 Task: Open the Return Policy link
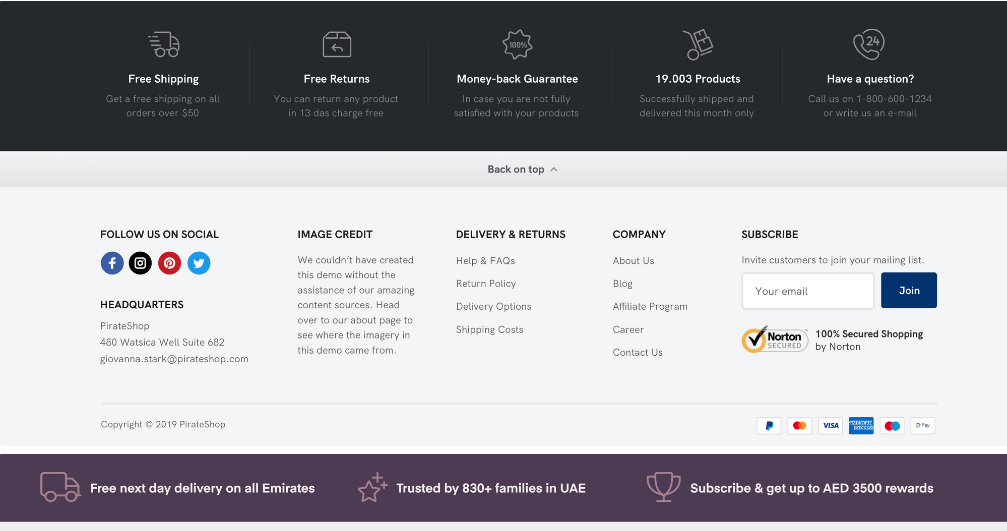(486, 284)
